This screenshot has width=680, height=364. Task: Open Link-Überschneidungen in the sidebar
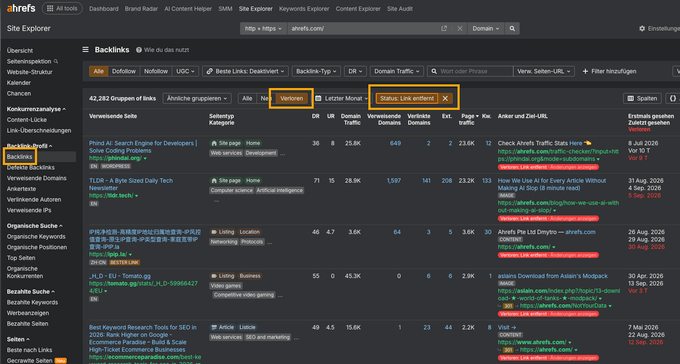tap(39, 130)
